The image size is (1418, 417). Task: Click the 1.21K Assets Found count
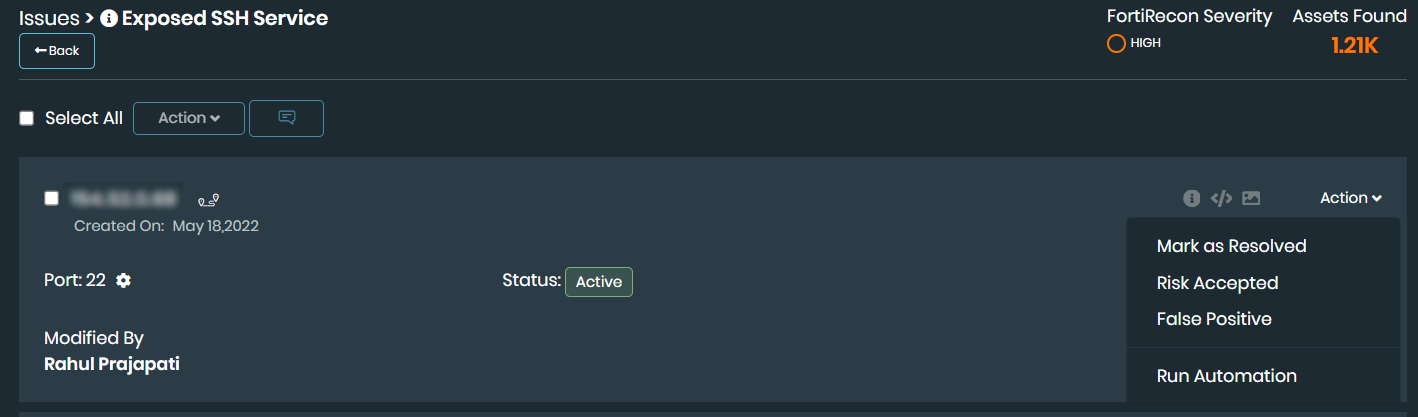pyautogui.click(x=1355, y=45)
